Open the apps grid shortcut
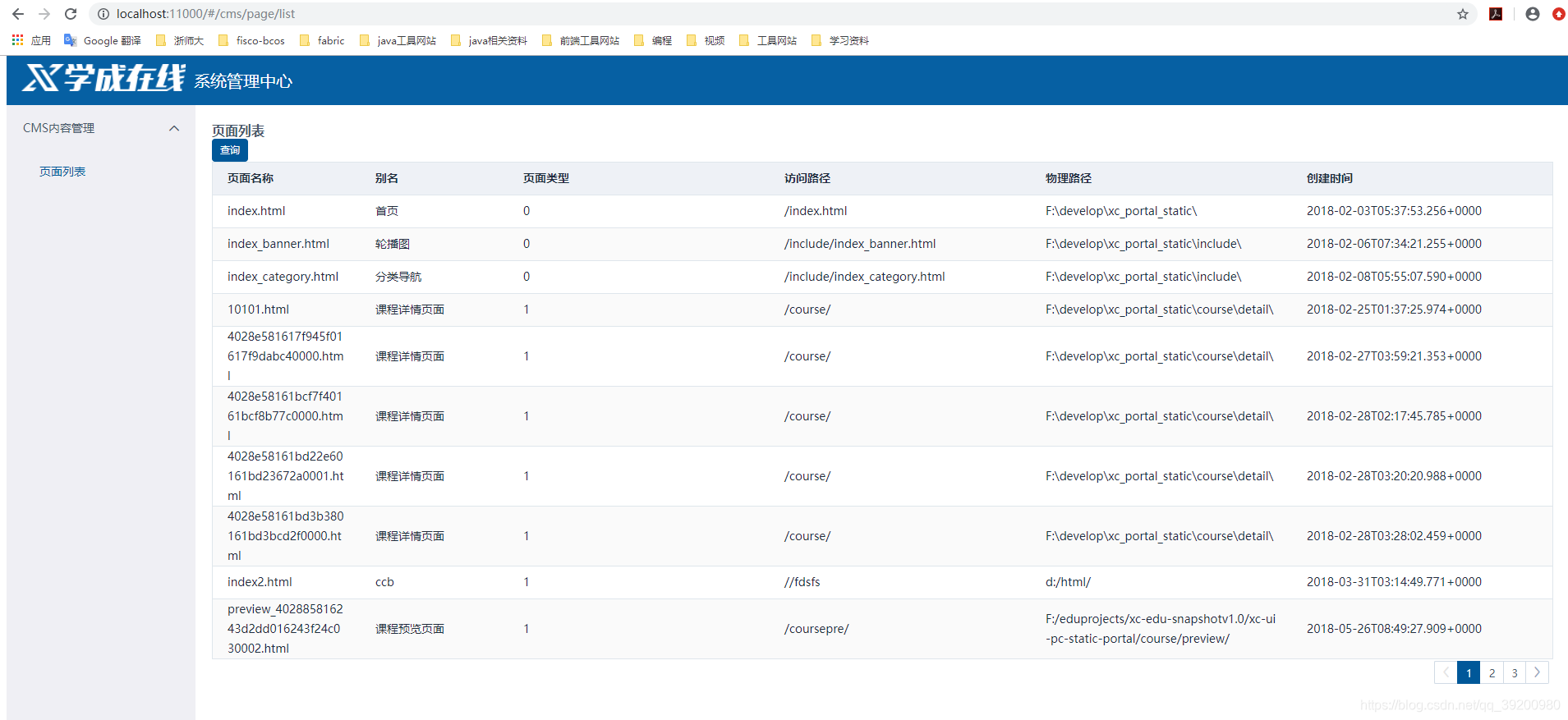The image size is (1568, 720). (30, 40)
